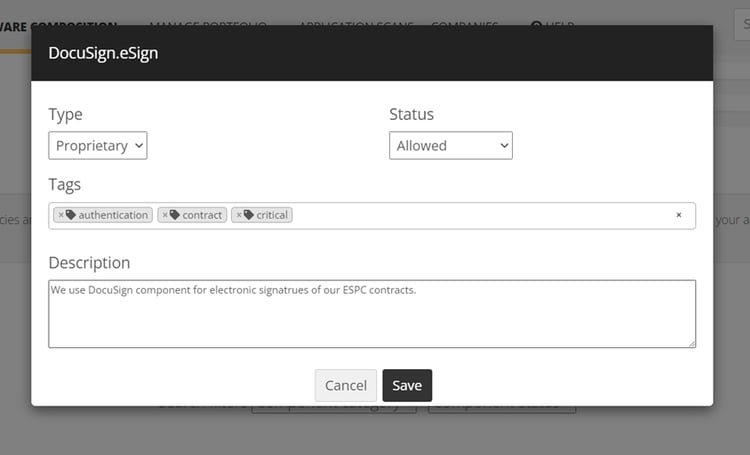Open the Type dropdown showing Proprietary
The height and width of the screenshot is (455, 750).
[x=98, y=146]
